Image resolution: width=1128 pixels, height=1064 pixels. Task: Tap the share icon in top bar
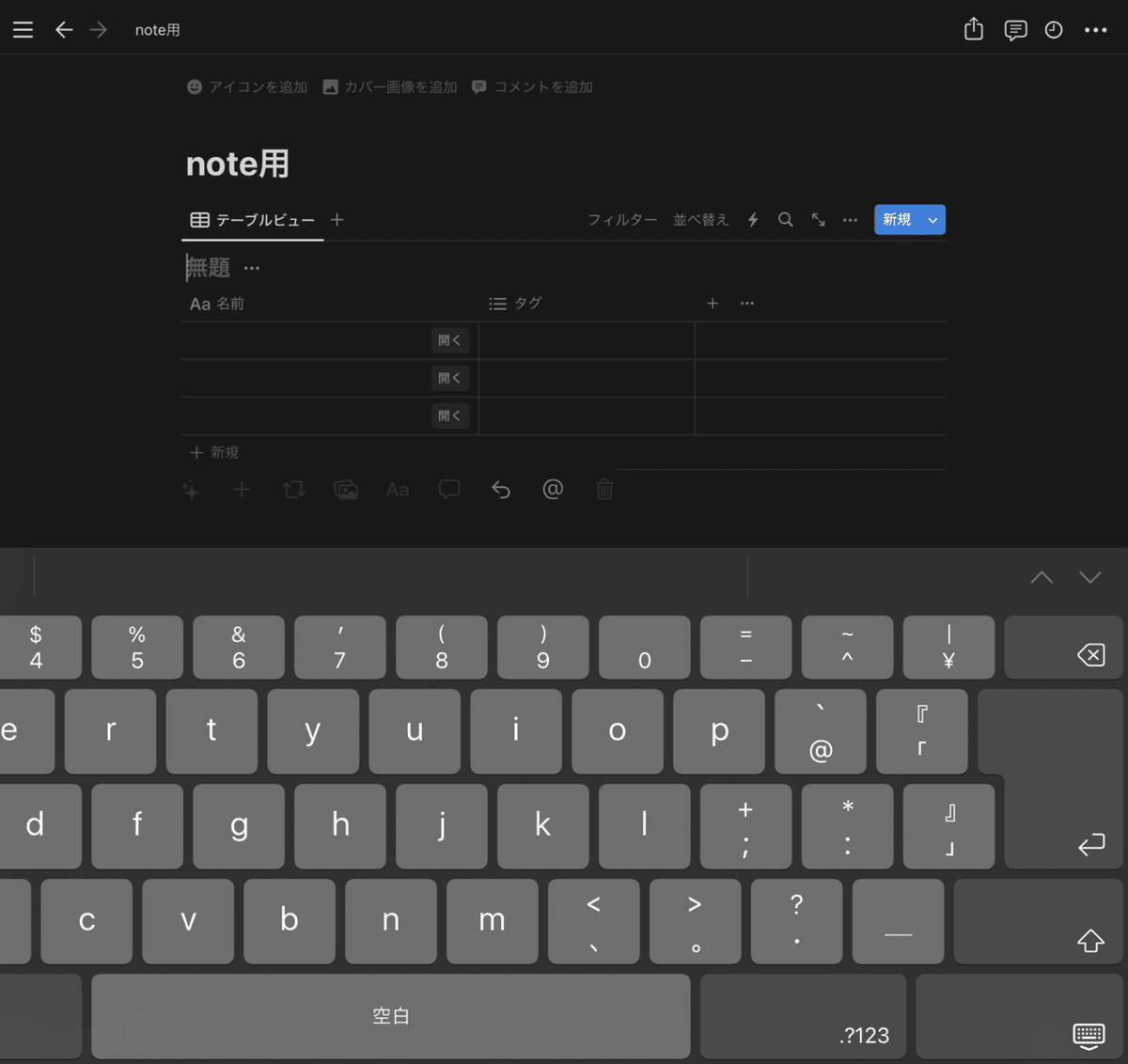coord(974,29)
